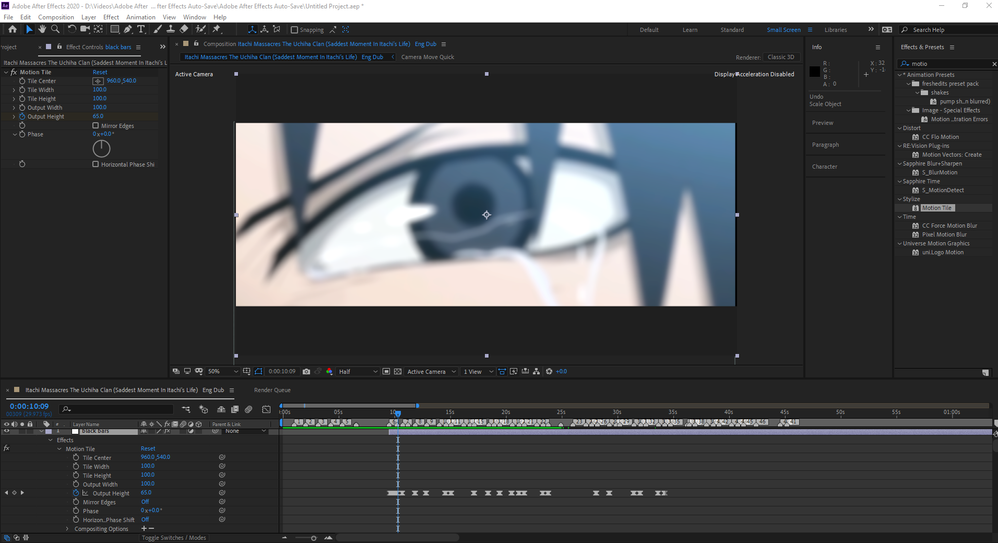Screen dimensions: 998x543
Task: Click Reset Exposure icon in viewer
Action: point(549,371)
